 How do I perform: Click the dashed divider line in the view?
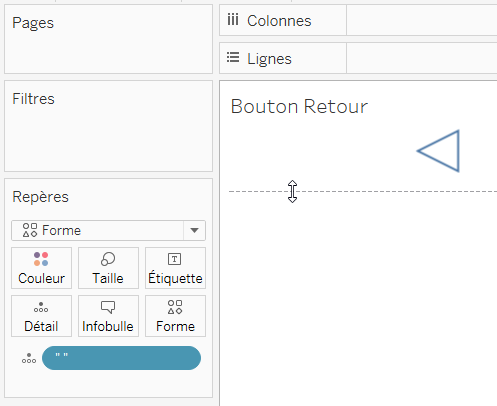(363, 191)
